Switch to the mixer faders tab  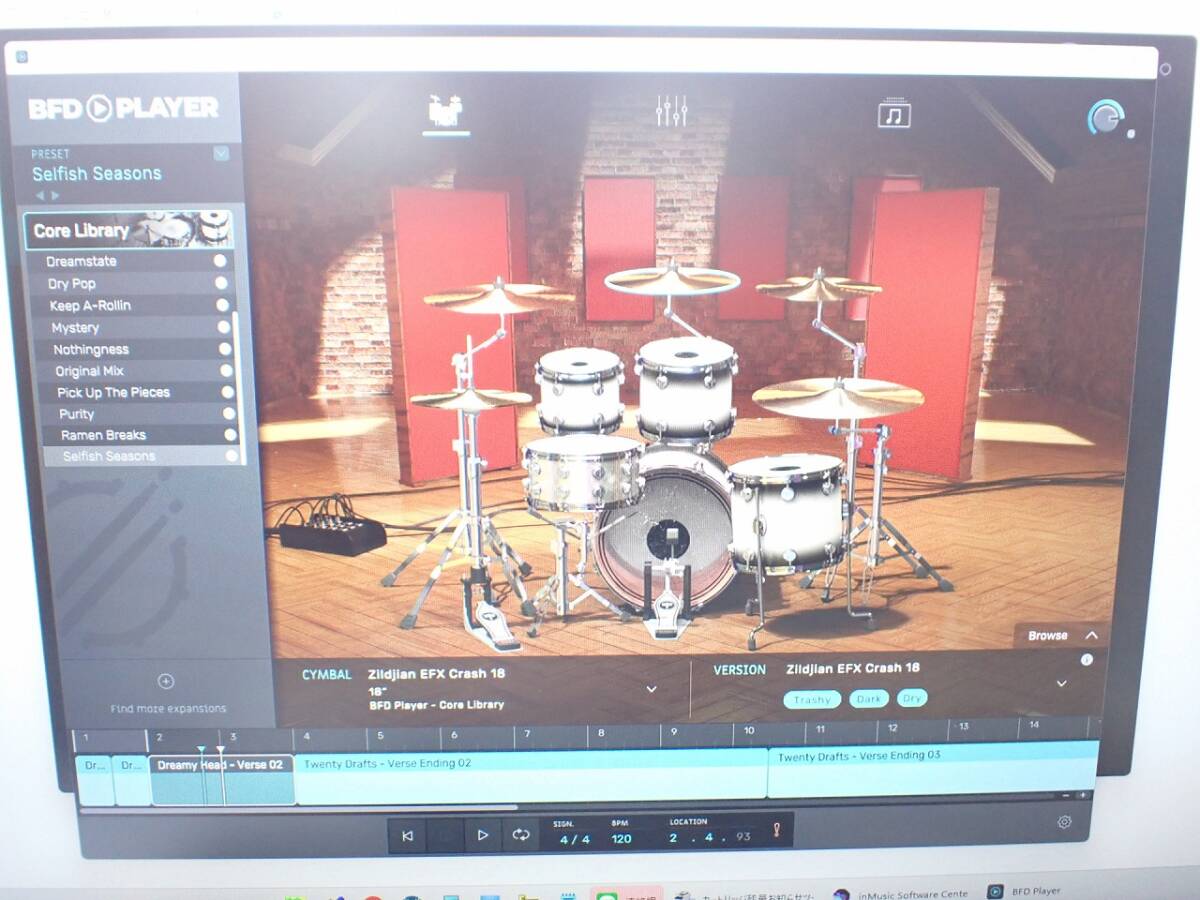671,110
